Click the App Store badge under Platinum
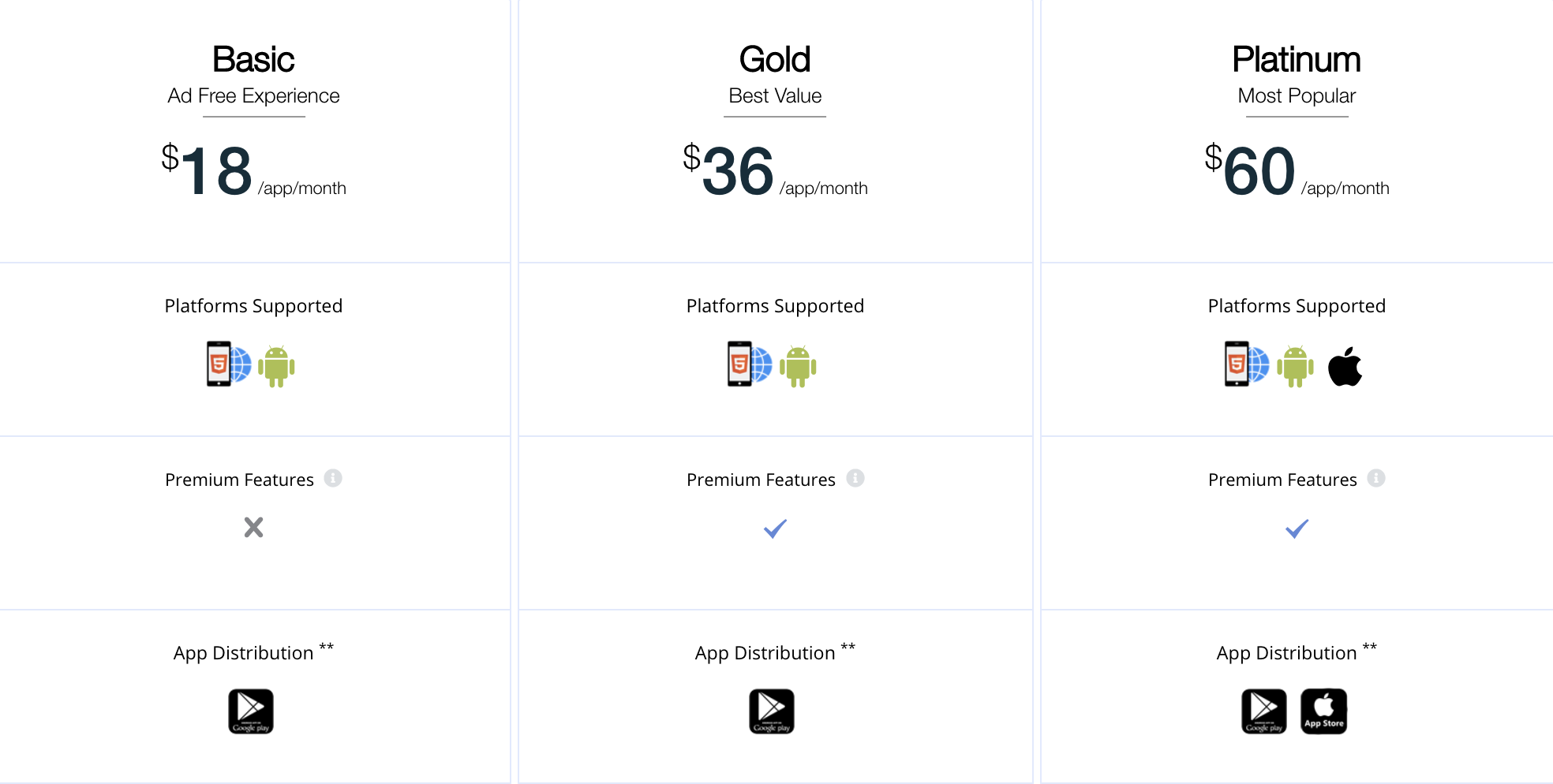The width and height of the screenshot is (1553, 784). pos(1324,711)
